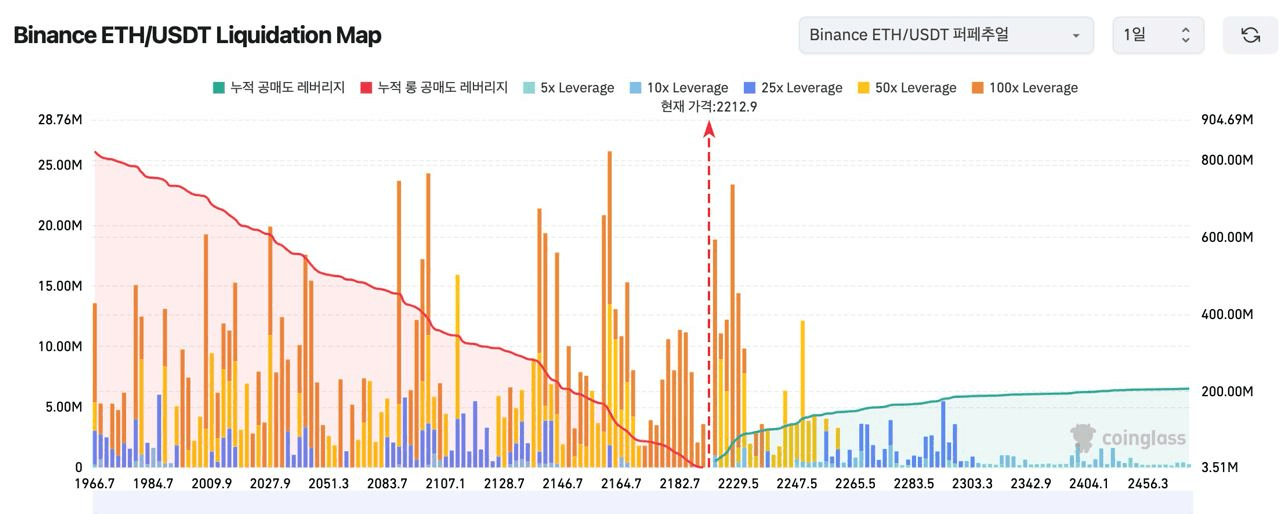This screenshot has width=1280, height=514.
Task: Click the green 누적 공매도 color swatch
Action: point(218,88)
